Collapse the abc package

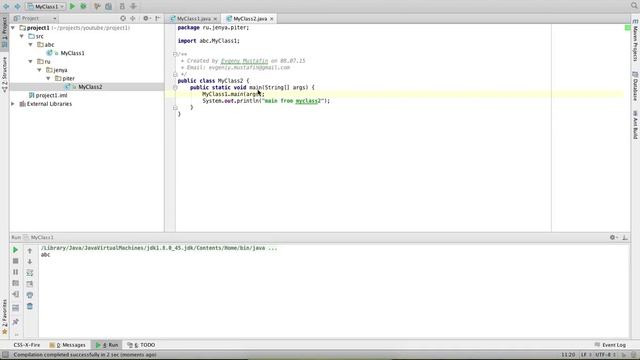[31, 44]
